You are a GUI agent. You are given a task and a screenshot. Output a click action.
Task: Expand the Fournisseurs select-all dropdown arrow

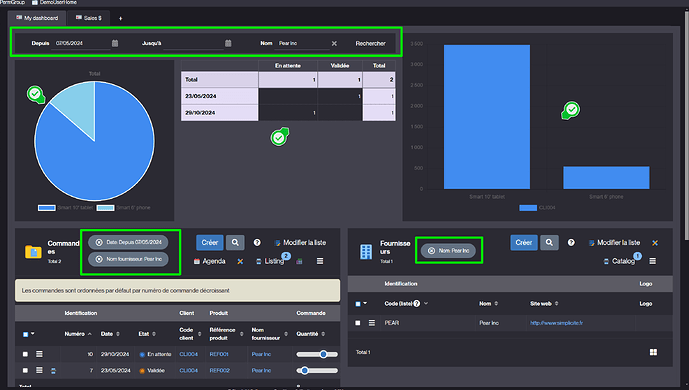pos(365,303)
